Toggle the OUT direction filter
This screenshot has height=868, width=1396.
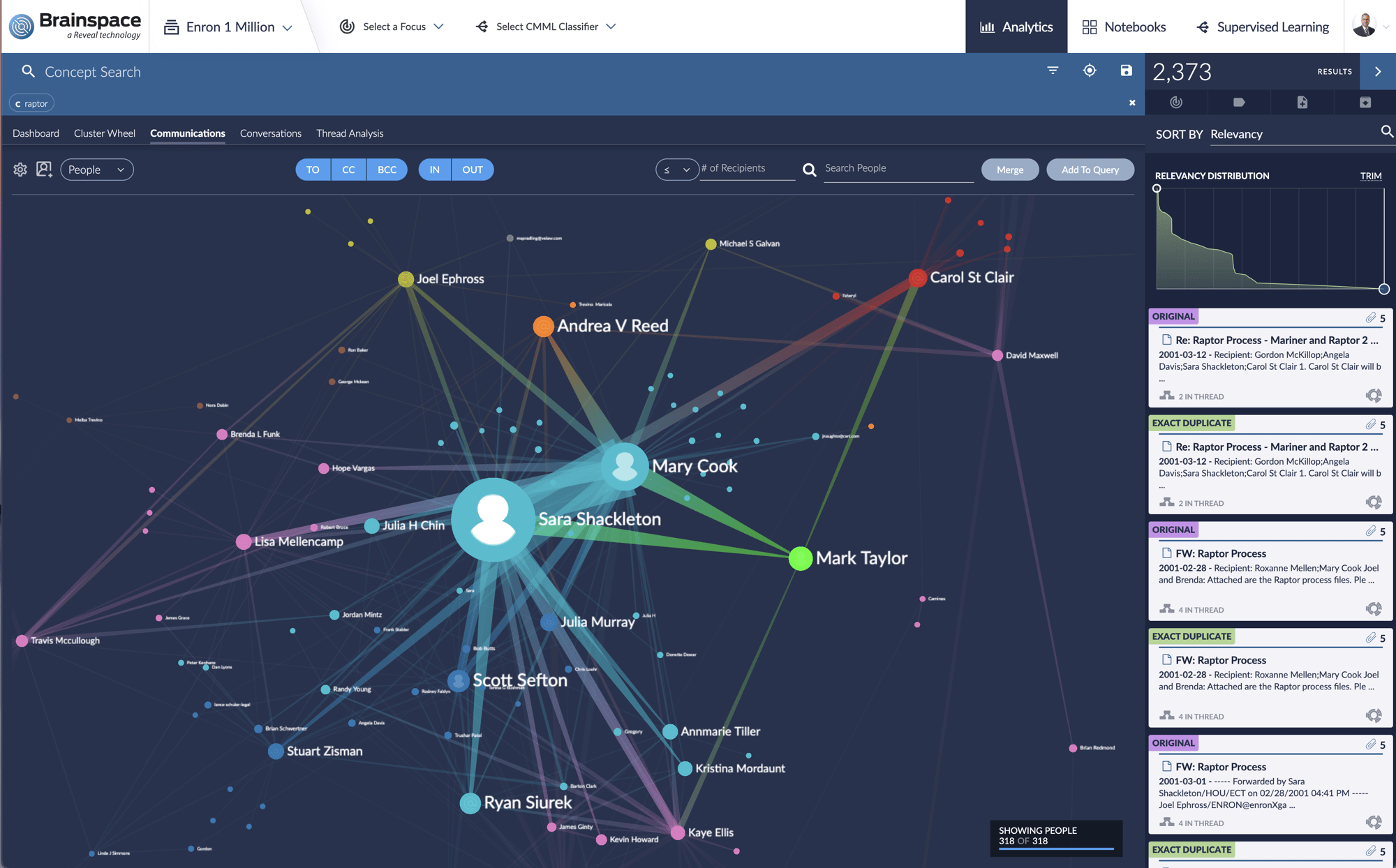click(473, 170)
